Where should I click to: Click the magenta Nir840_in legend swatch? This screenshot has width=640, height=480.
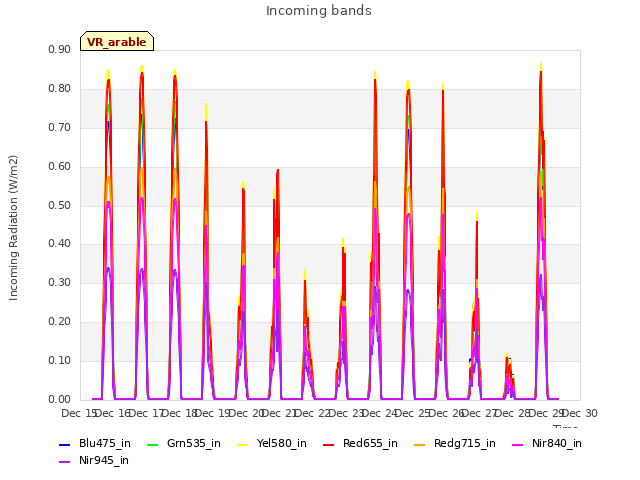[x=518, y=444]
